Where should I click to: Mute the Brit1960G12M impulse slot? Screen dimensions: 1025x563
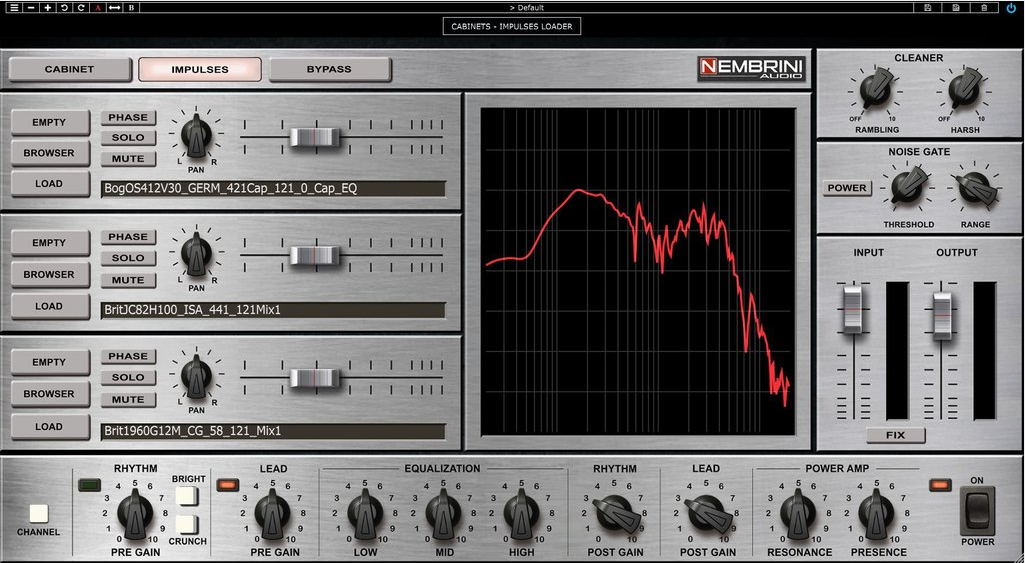[128, 400]
